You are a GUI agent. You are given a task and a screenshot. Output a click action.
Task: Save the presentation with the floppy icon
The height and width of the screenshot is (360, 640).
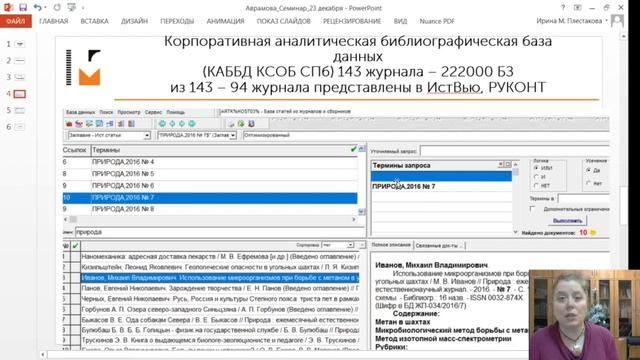pyautogui.click(x=23, y=7)
